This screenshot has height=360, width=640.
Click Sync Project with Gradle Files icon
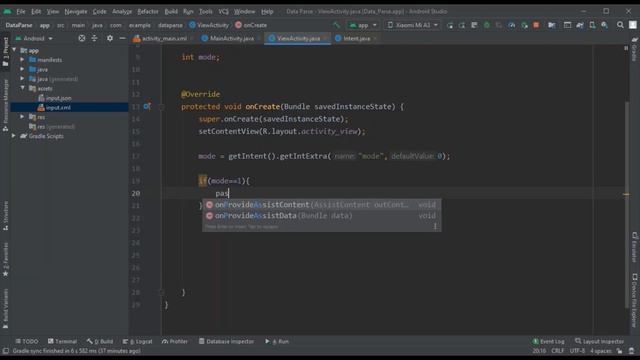coord(580,25)
